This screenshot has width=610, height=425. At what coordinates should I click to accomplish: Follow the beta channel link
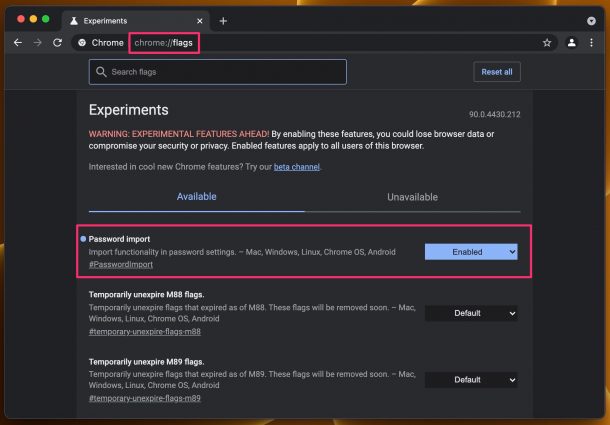pos(297,167)
